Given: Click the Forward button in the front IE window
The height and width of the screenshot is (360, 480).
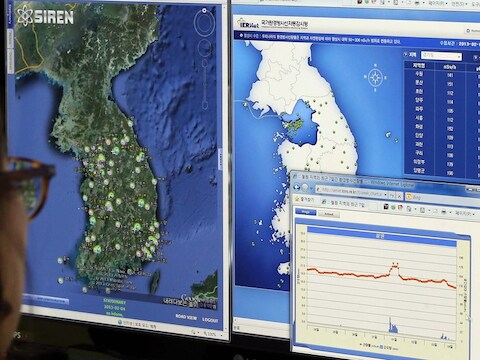Looking at the screenshot, I should [x=305, y=188].
